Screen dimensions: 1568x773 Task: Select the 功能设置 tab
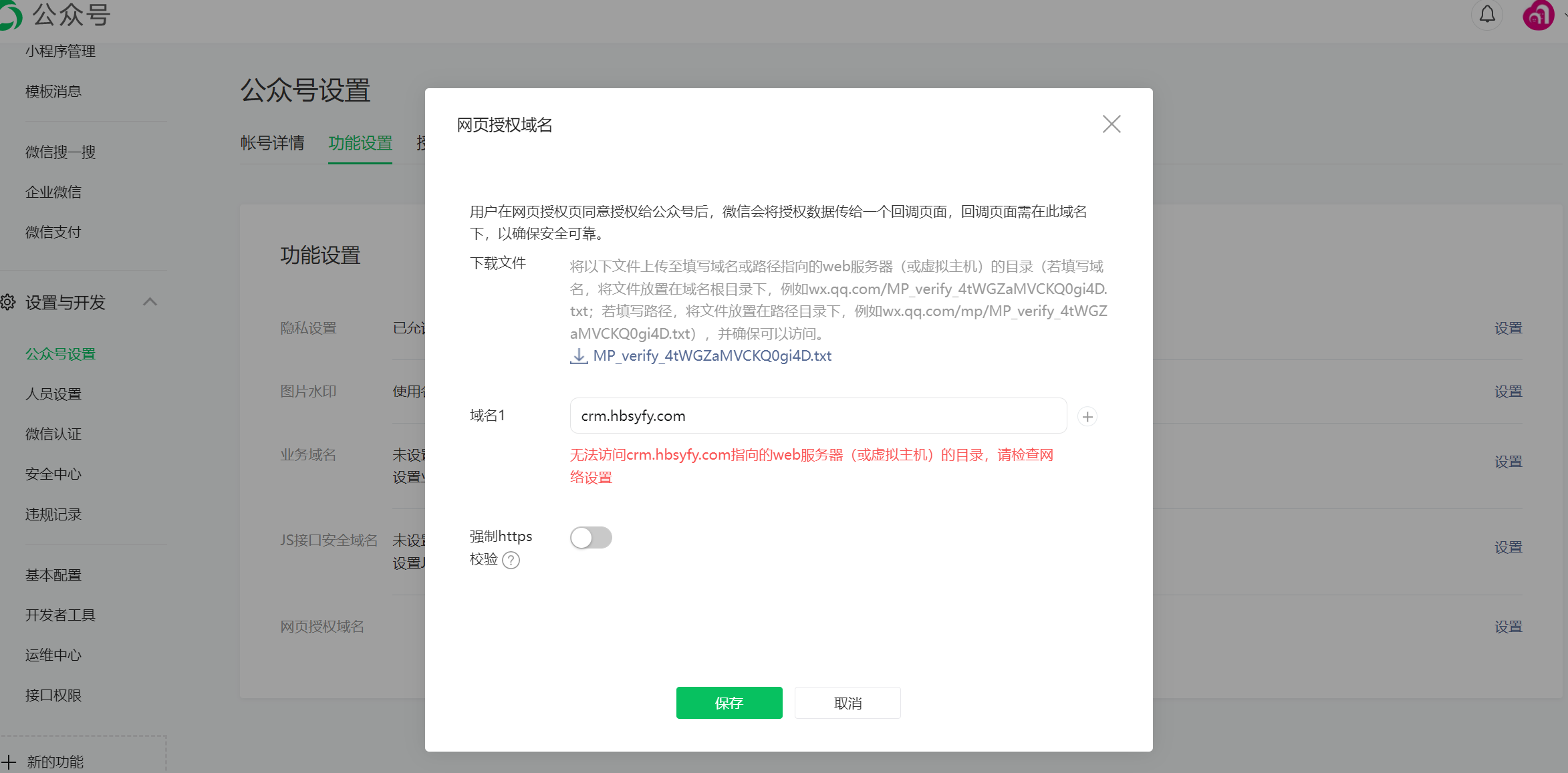click(360, 143)
